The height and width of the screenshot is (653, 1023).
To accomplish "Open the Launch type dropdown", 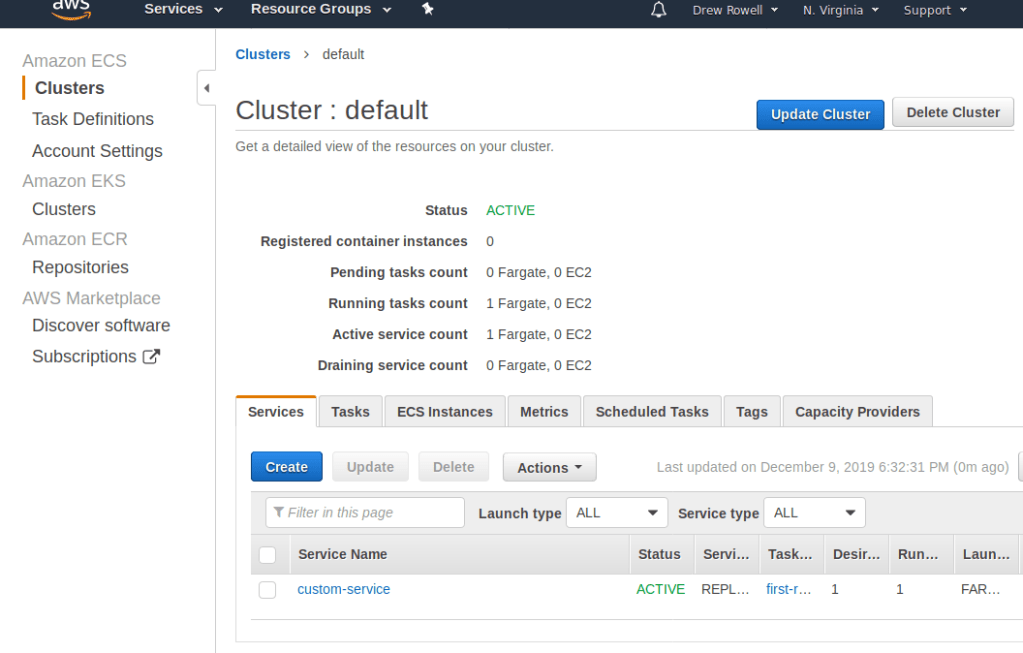I will 616,513.
